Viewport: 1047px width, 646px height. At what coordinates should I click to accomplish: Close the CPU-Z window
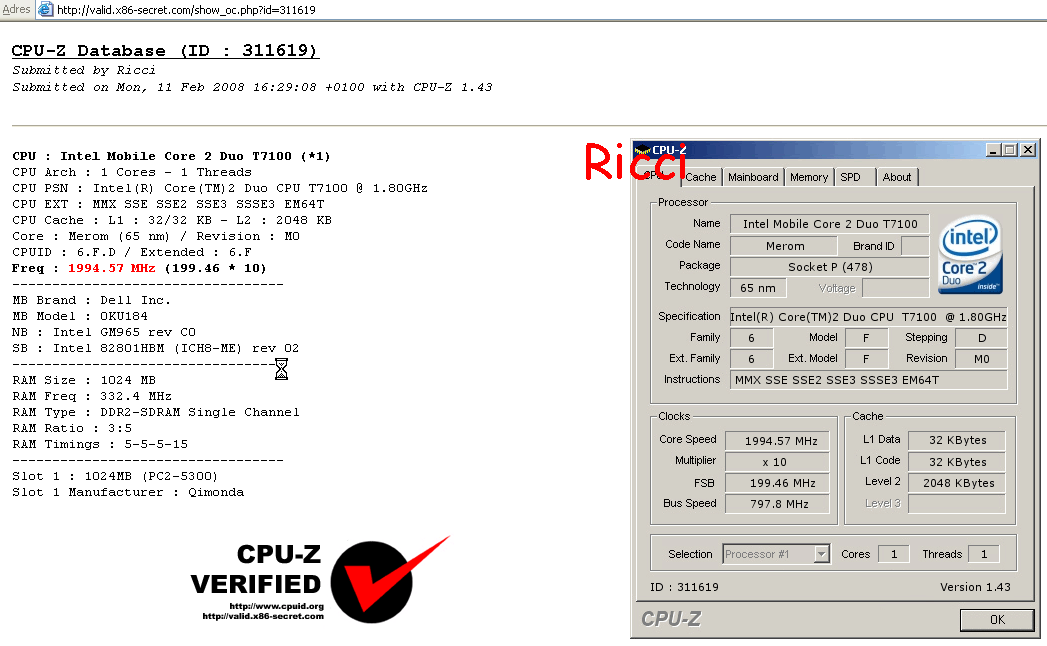pyautogui.click(x=1028, y=150)
